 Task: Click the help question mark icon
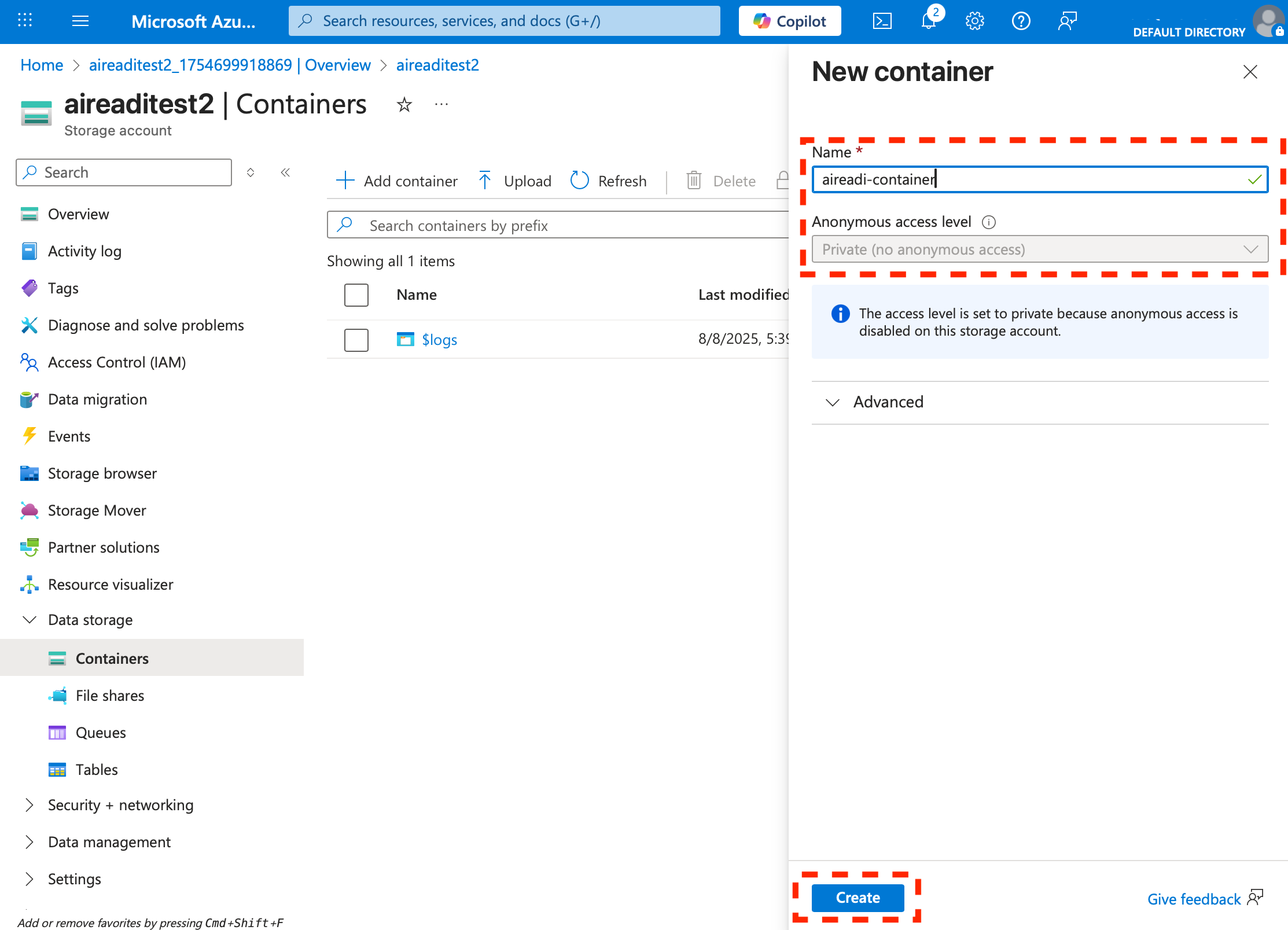click(x=1021, y=21)
